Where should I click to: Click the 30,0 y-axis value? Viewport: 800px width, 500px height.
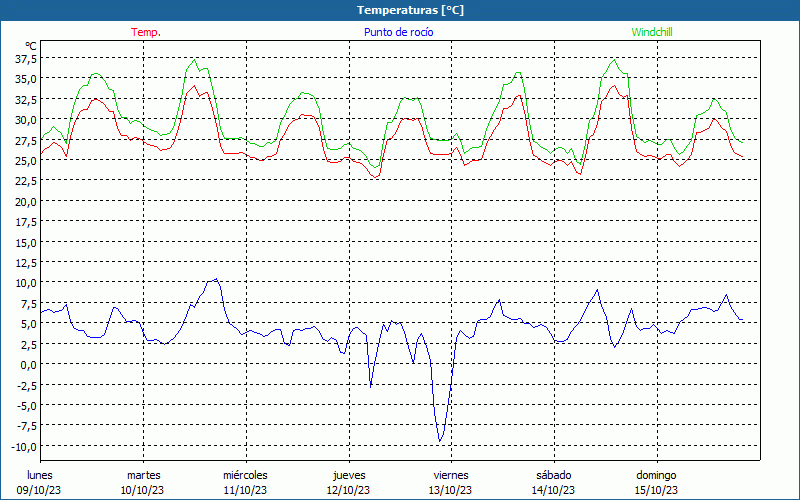click(25, 120)
